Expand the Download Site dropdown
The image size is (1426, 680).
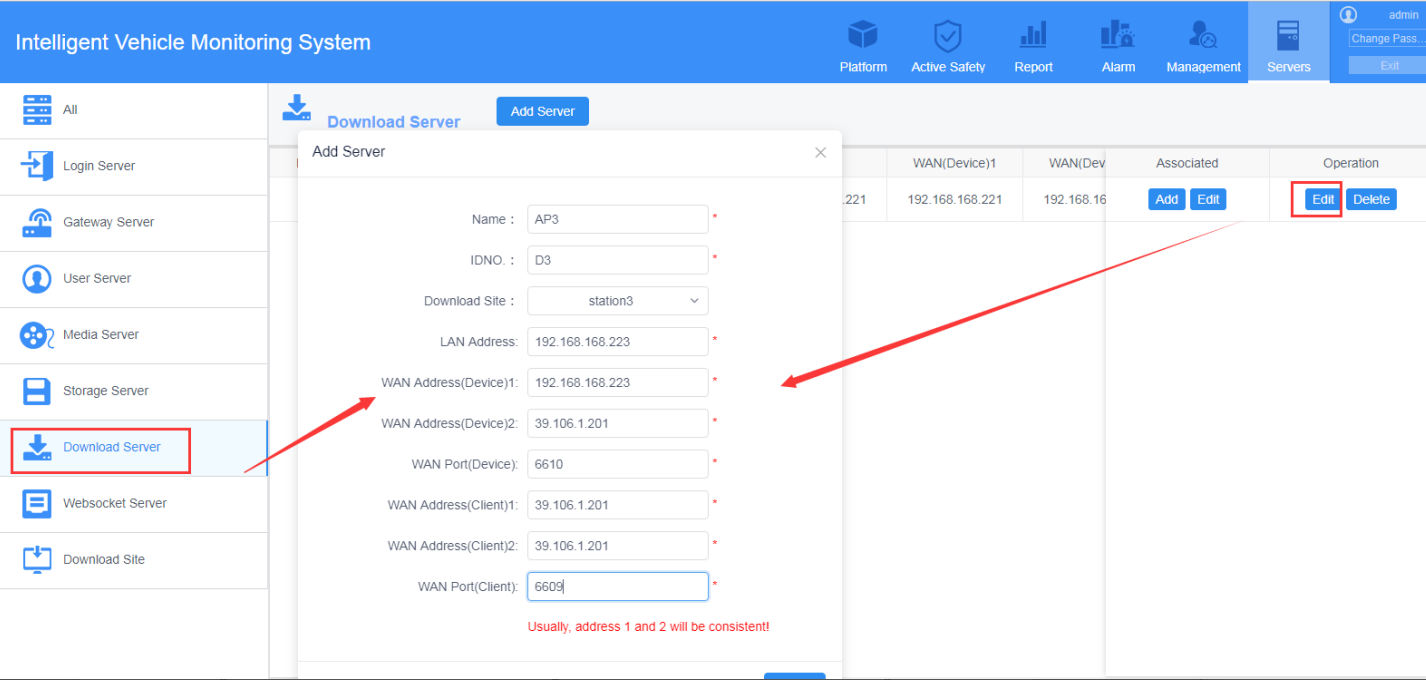pos(617,301)
